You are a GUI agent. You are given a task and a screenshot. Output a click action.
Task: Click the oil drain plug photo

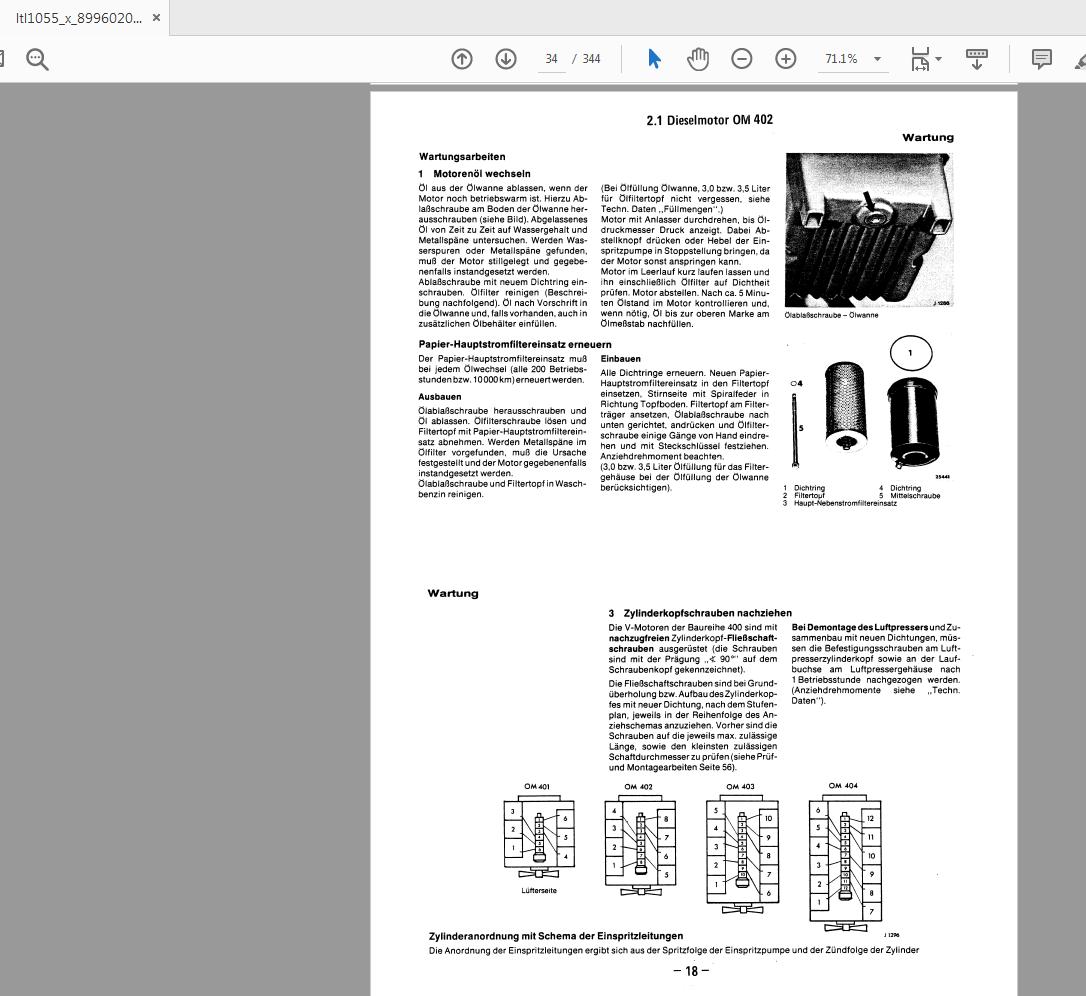[869, 231]
